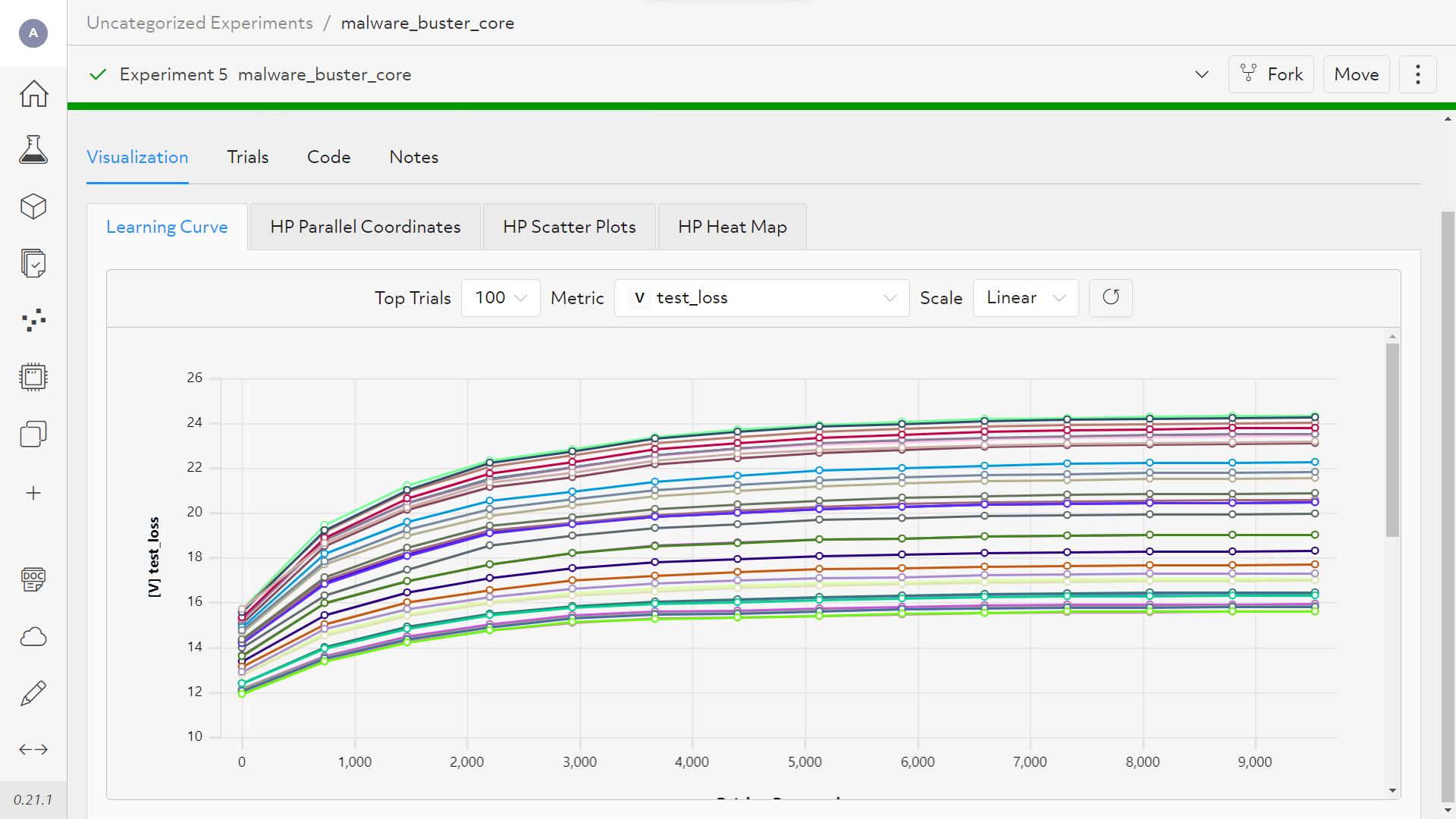Refresh the learning curve chart
Image resolution: width=1456 pixels, height=819 pixels.
pyautogui.click(x=1110, y=297)
